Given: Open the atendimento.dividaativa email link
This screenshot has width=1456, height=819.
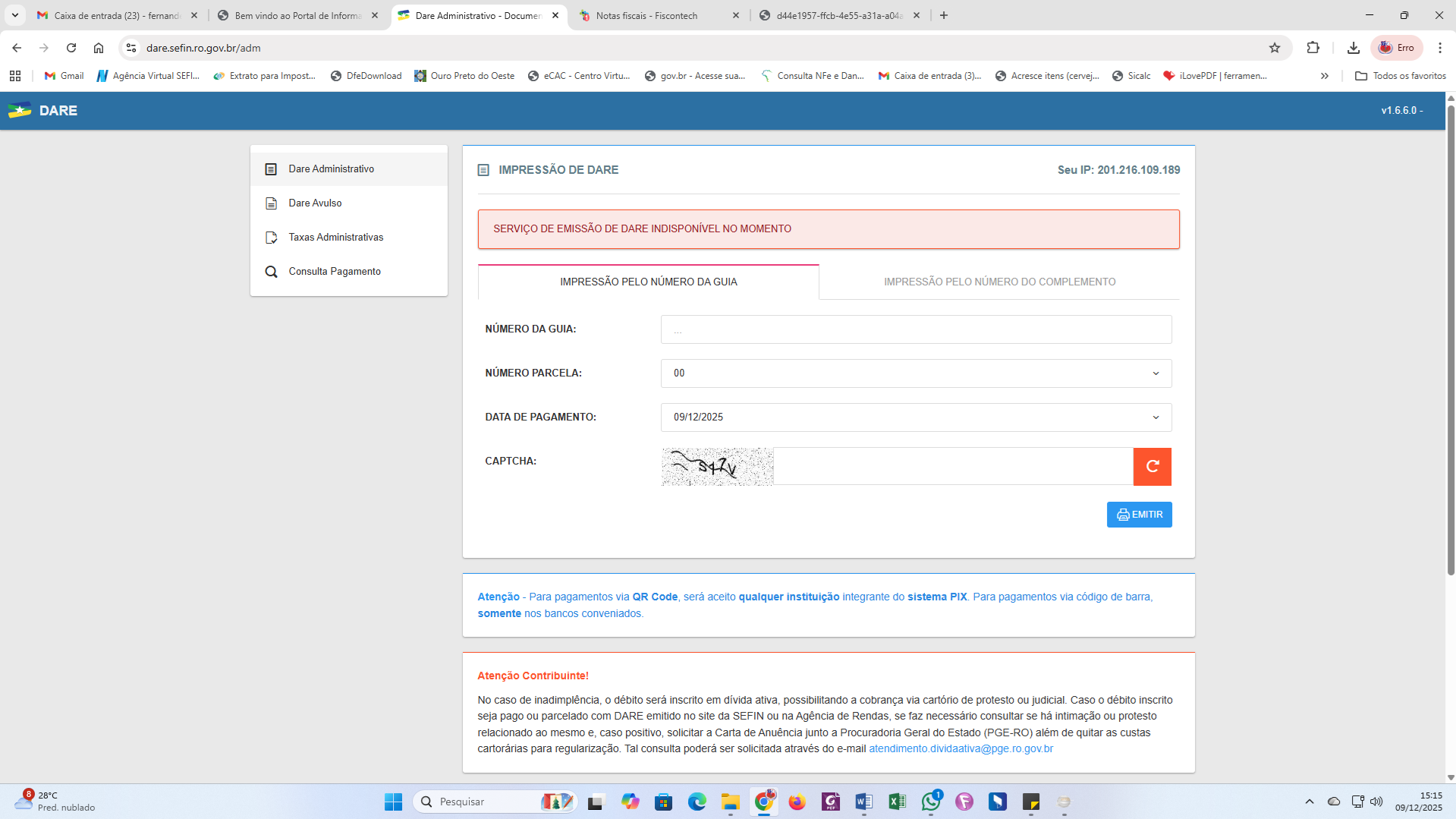Looking at the screenshot, I should (961, 749).
